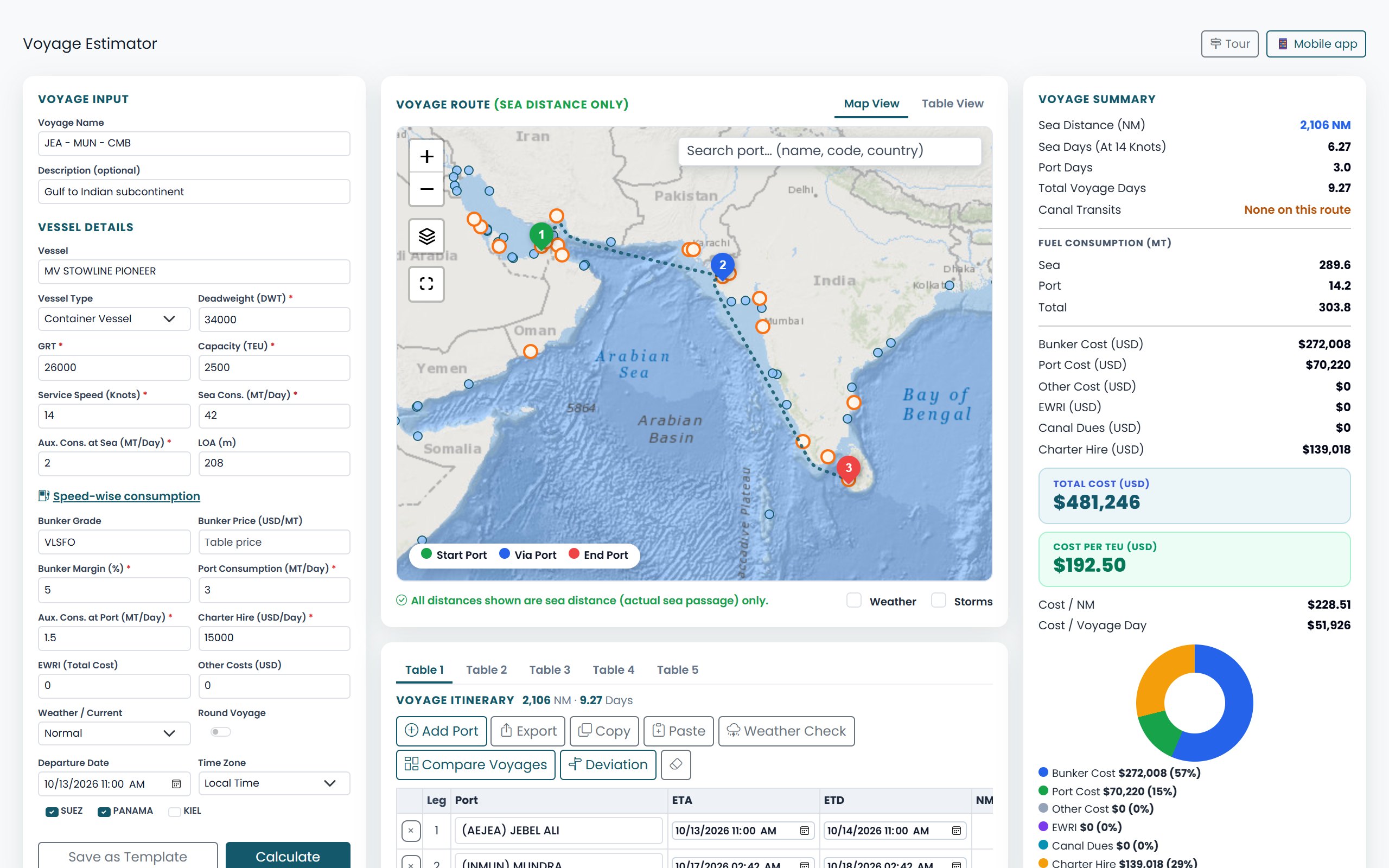Toggle the Round Voyage switch

pyautogui.click(x=220, y=732)
